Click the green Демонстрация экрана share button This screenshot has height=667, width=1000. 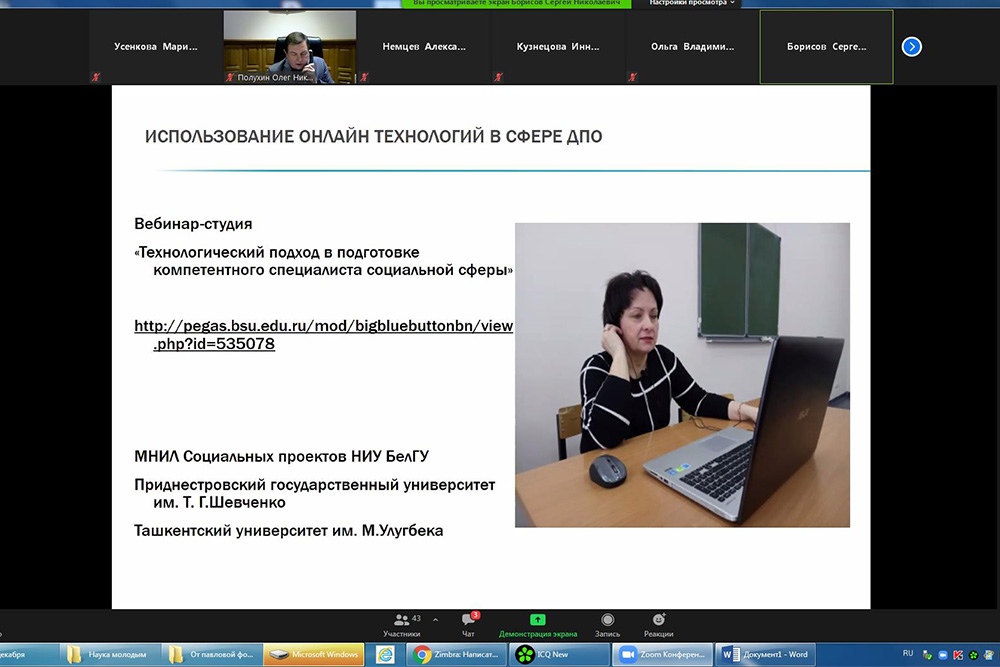(538, 625)
